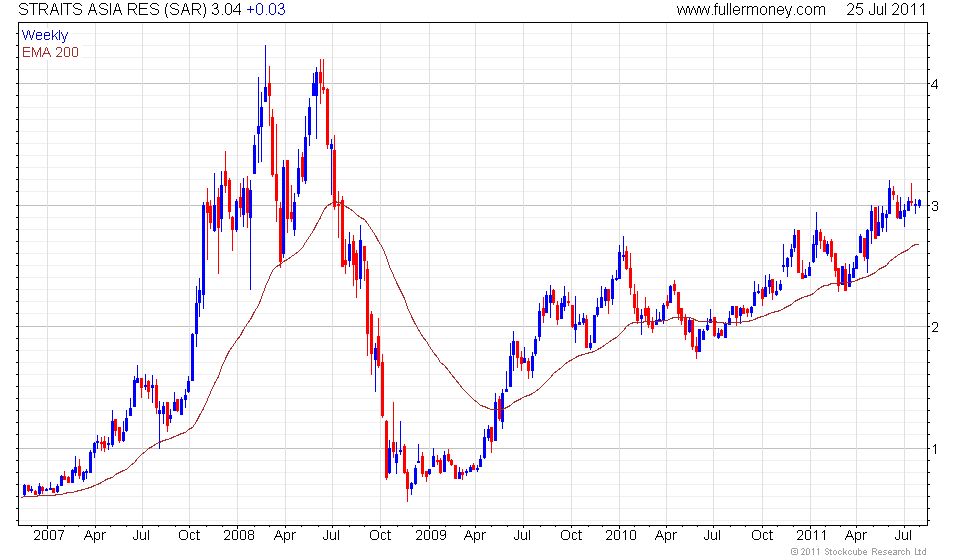Click the 'Apr' label after 2011
The image size is (980, 560).
pos(856,536)
